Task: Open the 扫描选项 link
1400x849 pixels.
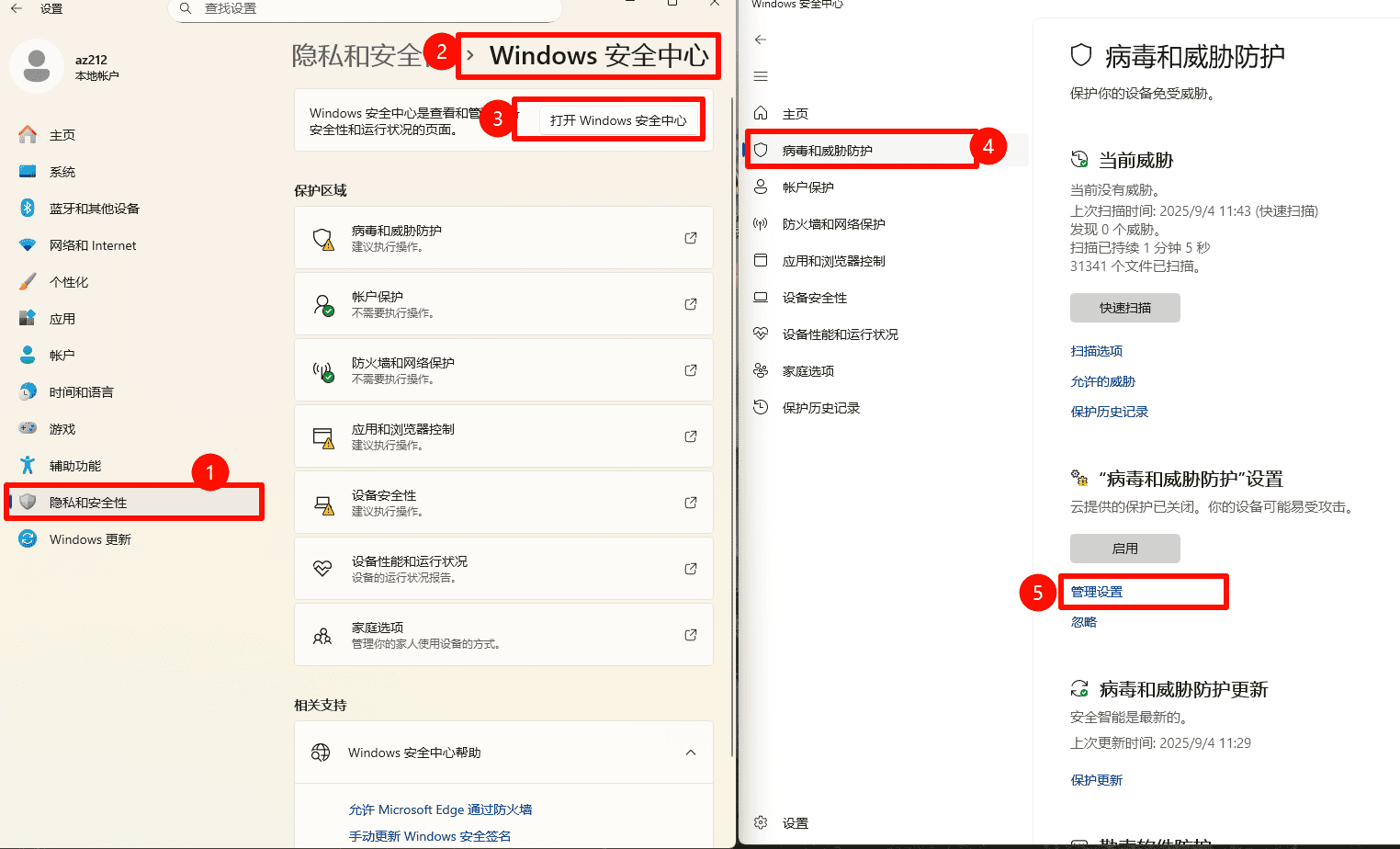Action: pyautogui.click(x=1097, y=351)
